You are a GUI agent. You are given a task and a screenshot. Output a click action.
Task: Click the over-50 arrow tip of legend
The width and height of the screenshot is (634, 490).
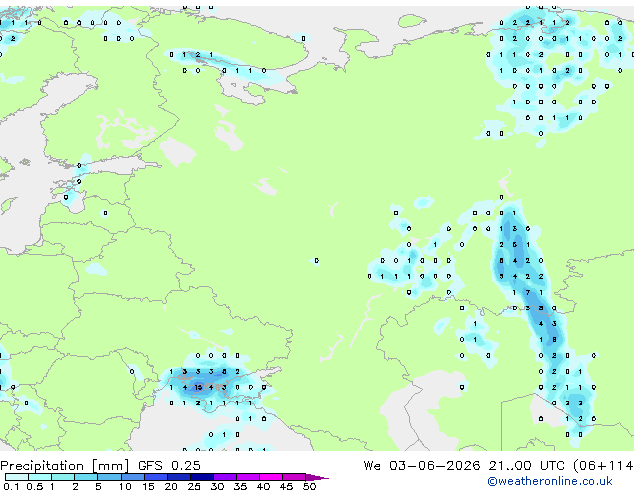click(x=317, y=477)
